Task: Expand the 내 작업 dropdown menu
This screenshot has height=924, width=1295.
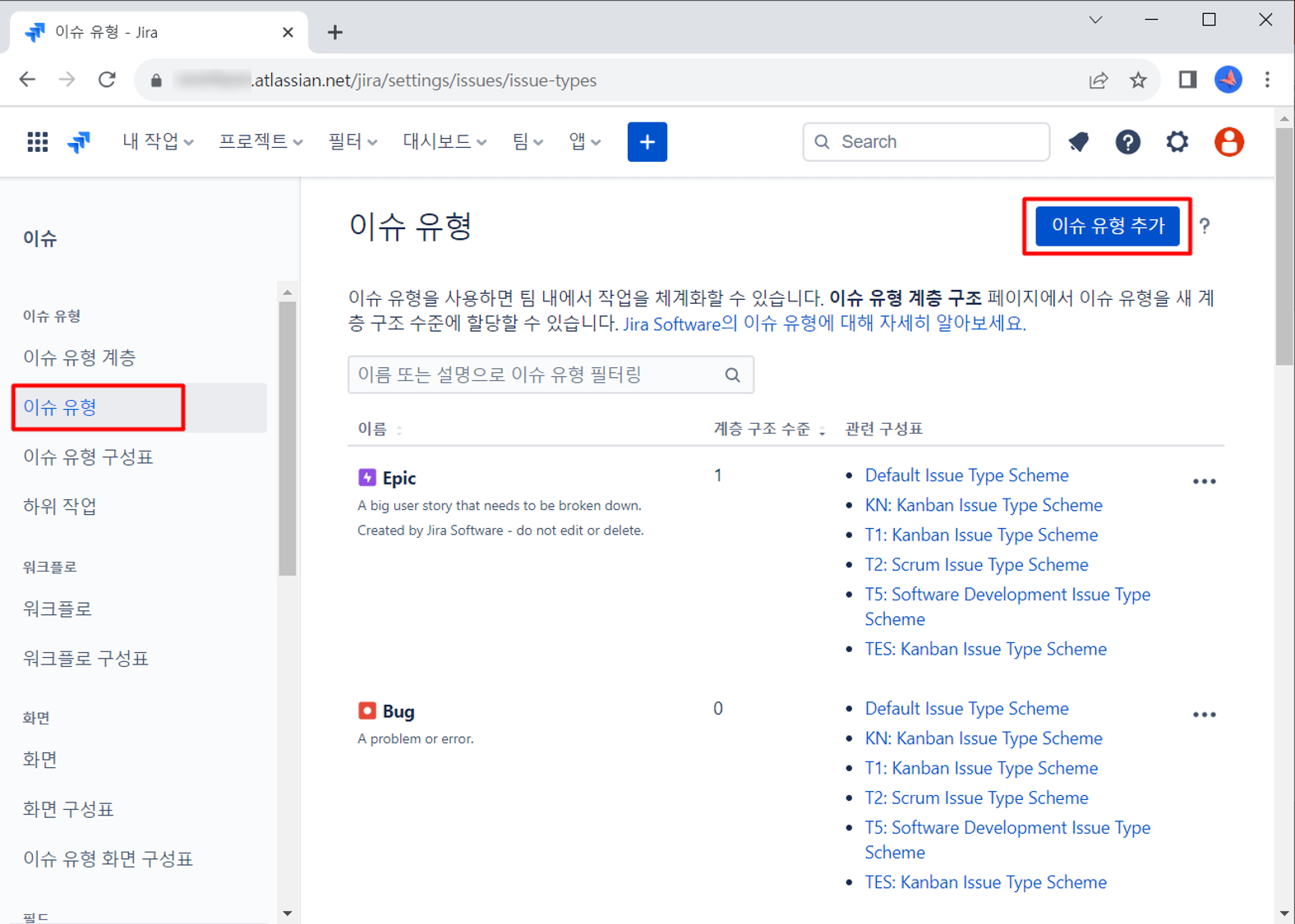Action: tap(158, 142)
